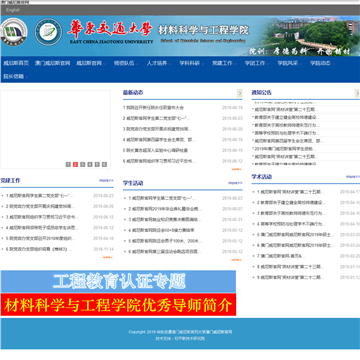Jump to slide 3 of the carousel
Screen dimensions: 360x360
[x=83, y=164]
